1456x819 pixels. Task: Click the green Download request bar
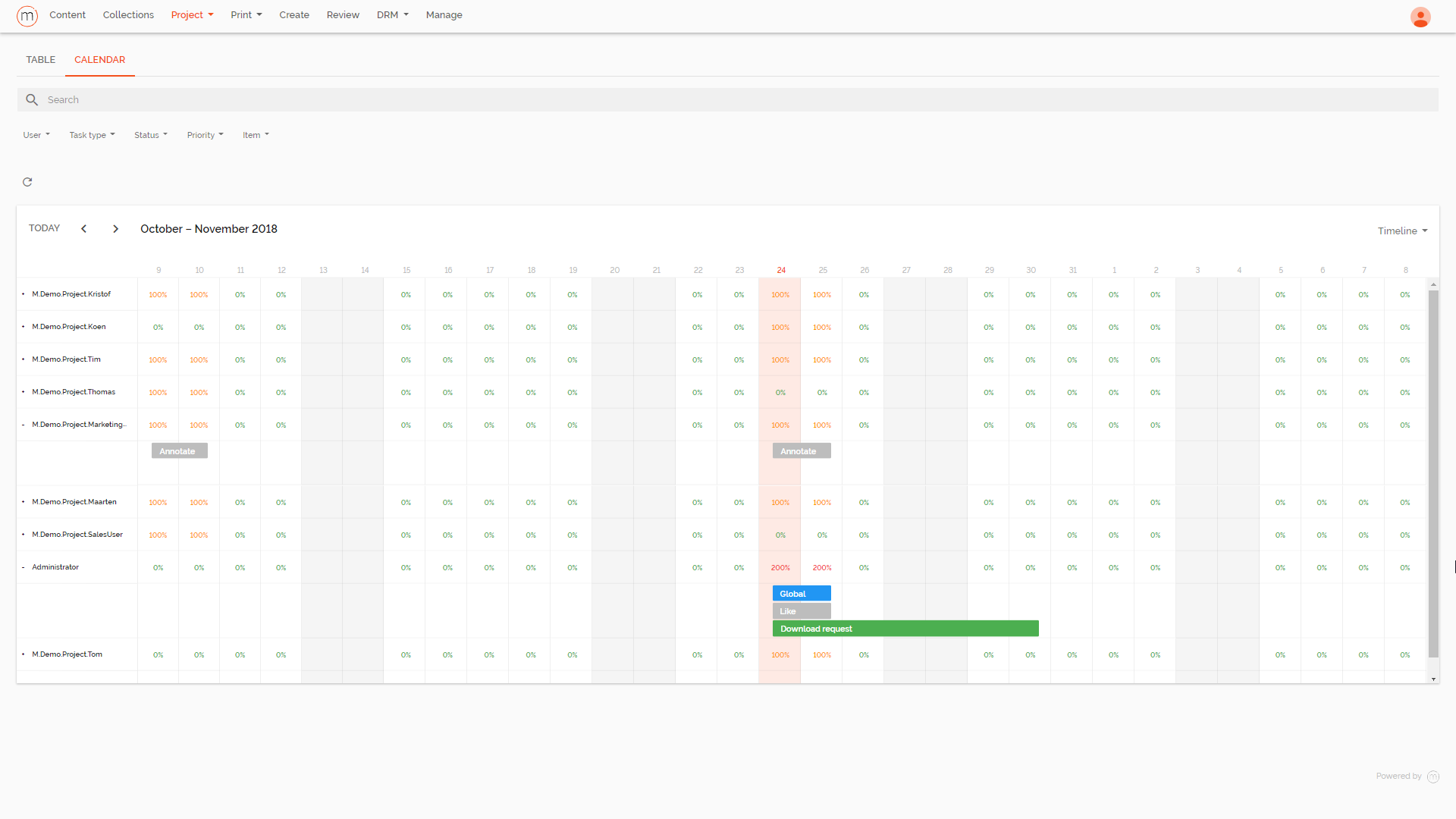(905, 628)
